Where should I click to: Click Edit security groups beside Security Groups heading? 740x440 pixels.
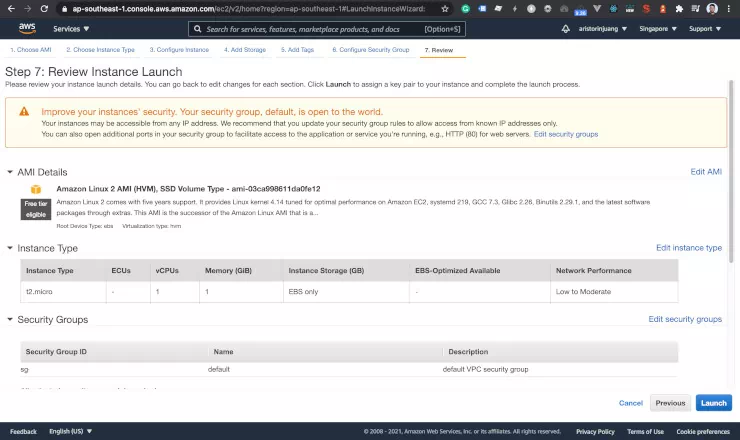[685, 319]
